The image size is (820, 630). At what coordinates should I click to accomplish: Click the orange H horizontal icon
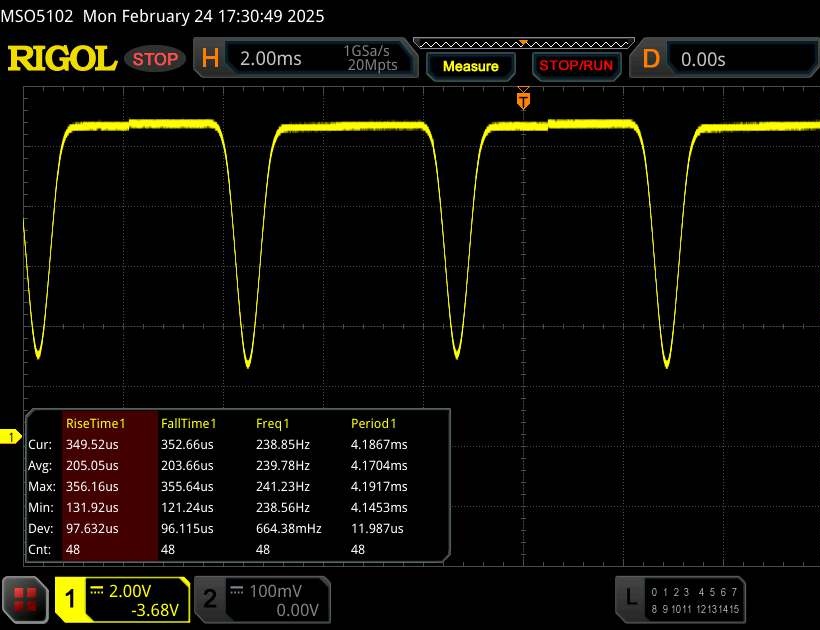[210, 59]
